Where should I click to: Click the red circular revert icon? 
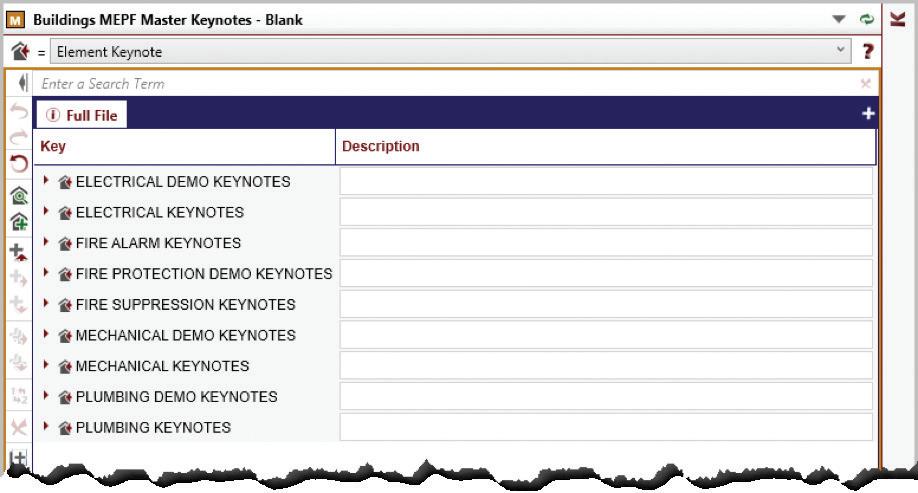click(x=19, y=163)
